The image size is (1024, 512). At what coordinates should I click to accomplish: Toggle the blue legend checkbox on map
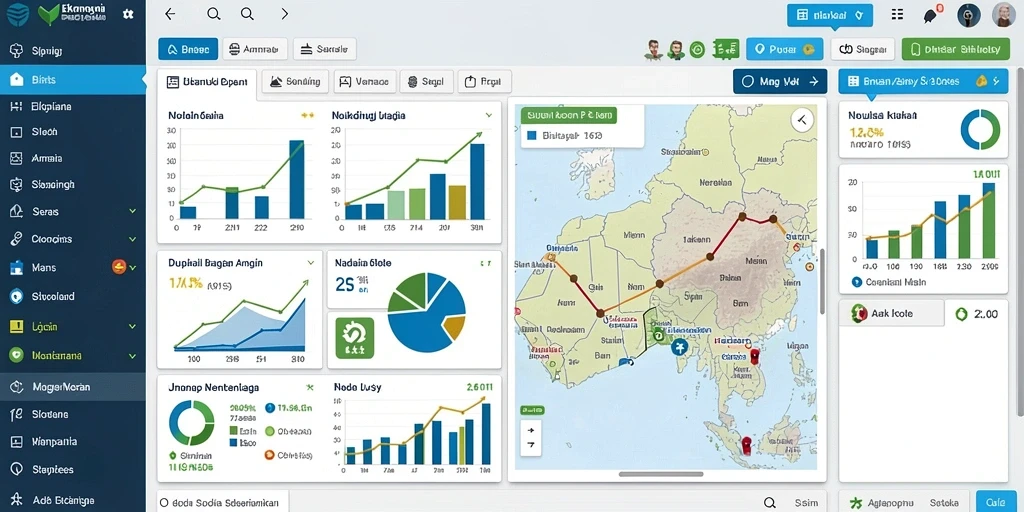(531, 136)
